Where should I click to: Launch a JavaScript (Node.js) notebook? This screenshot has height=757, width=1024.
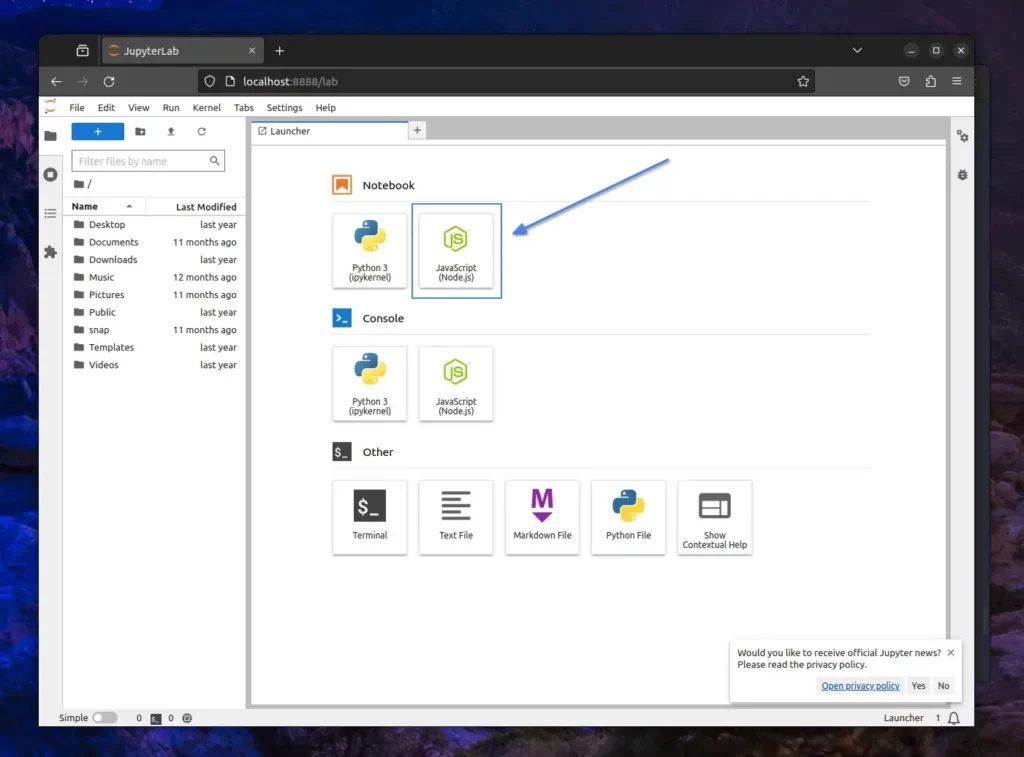tap(456, 251)
